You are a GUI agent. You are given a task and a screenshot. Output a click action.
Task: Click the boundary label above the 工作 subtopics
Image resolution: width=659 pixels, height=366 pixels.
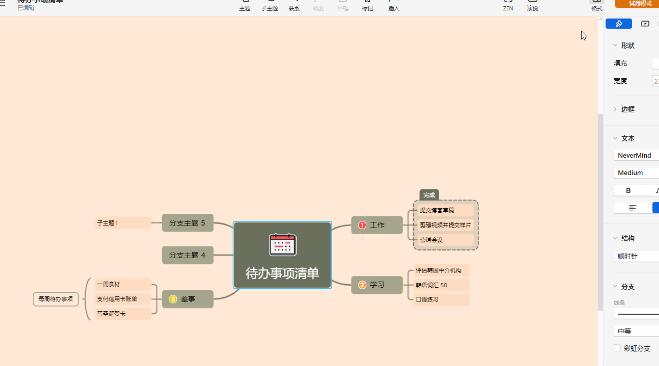click(429, 195)
